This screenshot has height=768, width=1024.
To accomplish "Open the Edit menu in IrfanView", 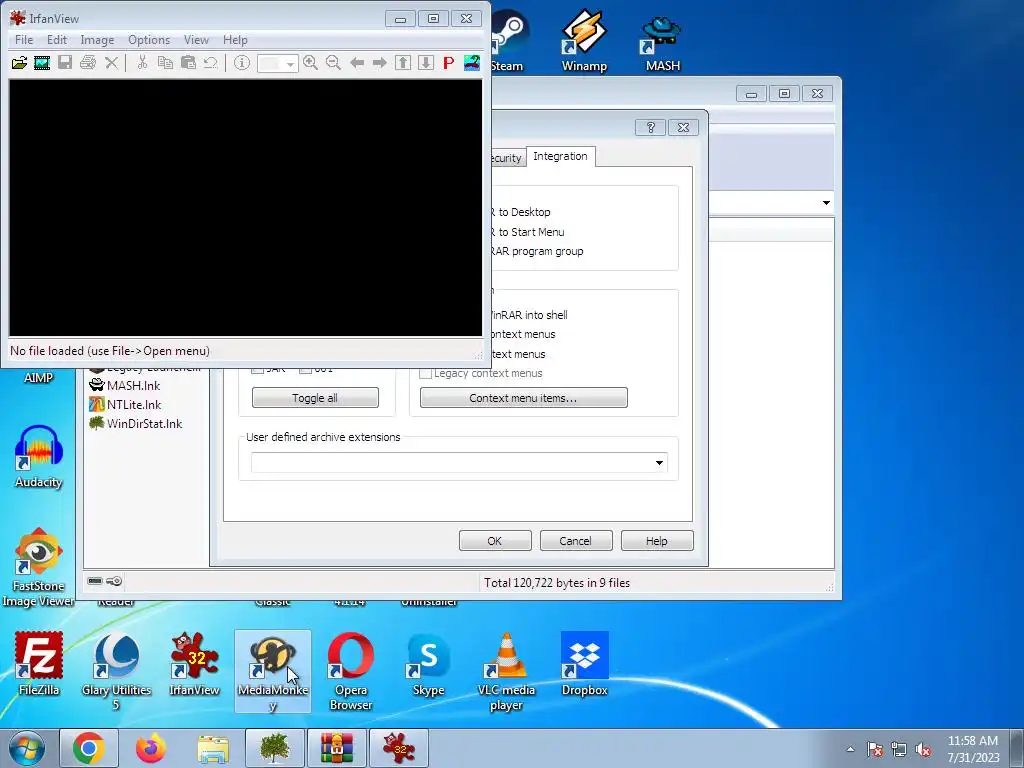I will [57, 40].
